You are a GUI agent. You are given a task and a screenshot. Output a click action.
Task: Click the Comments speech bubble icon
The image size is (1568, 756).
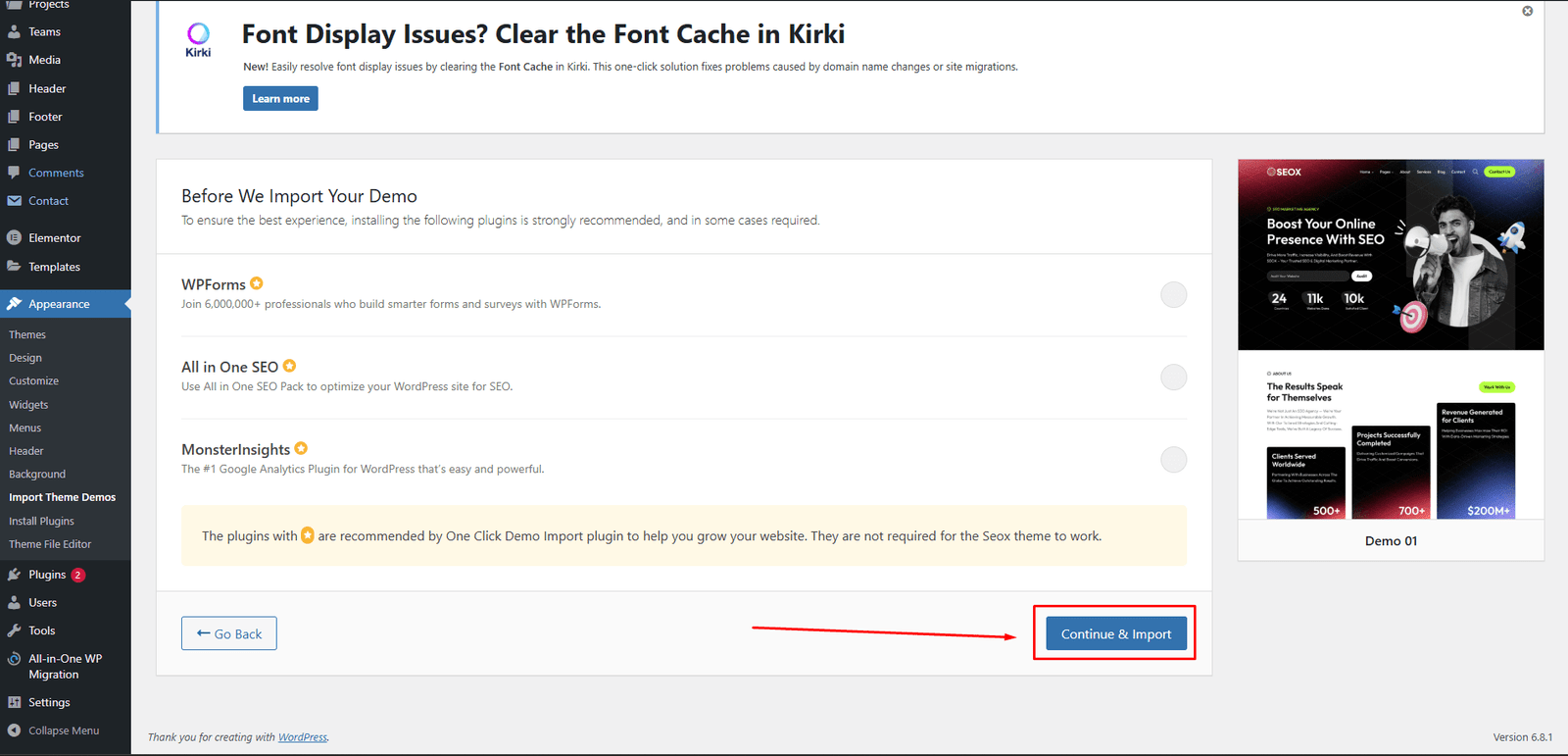(x=14, y=173)
